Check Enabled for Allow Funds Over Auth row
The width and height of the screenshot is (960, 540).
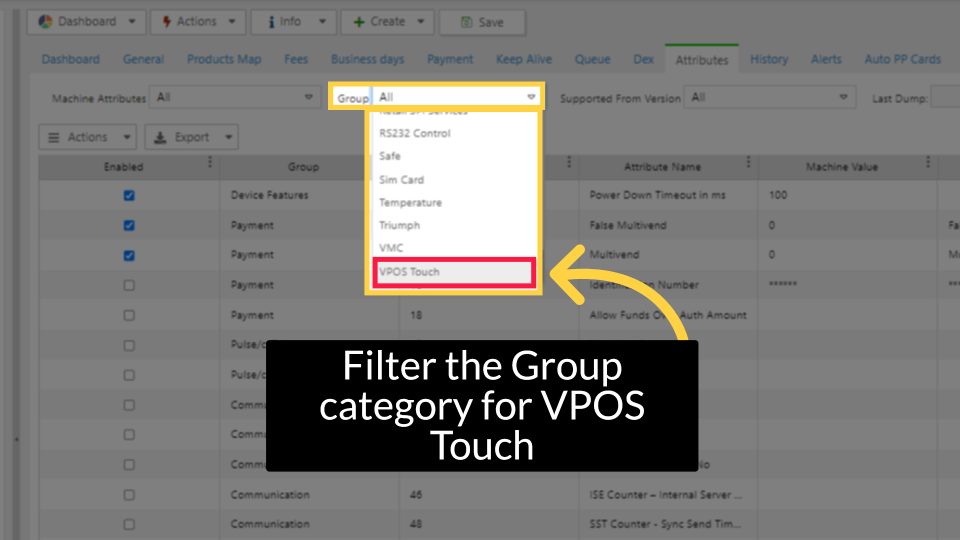[129, 315]
